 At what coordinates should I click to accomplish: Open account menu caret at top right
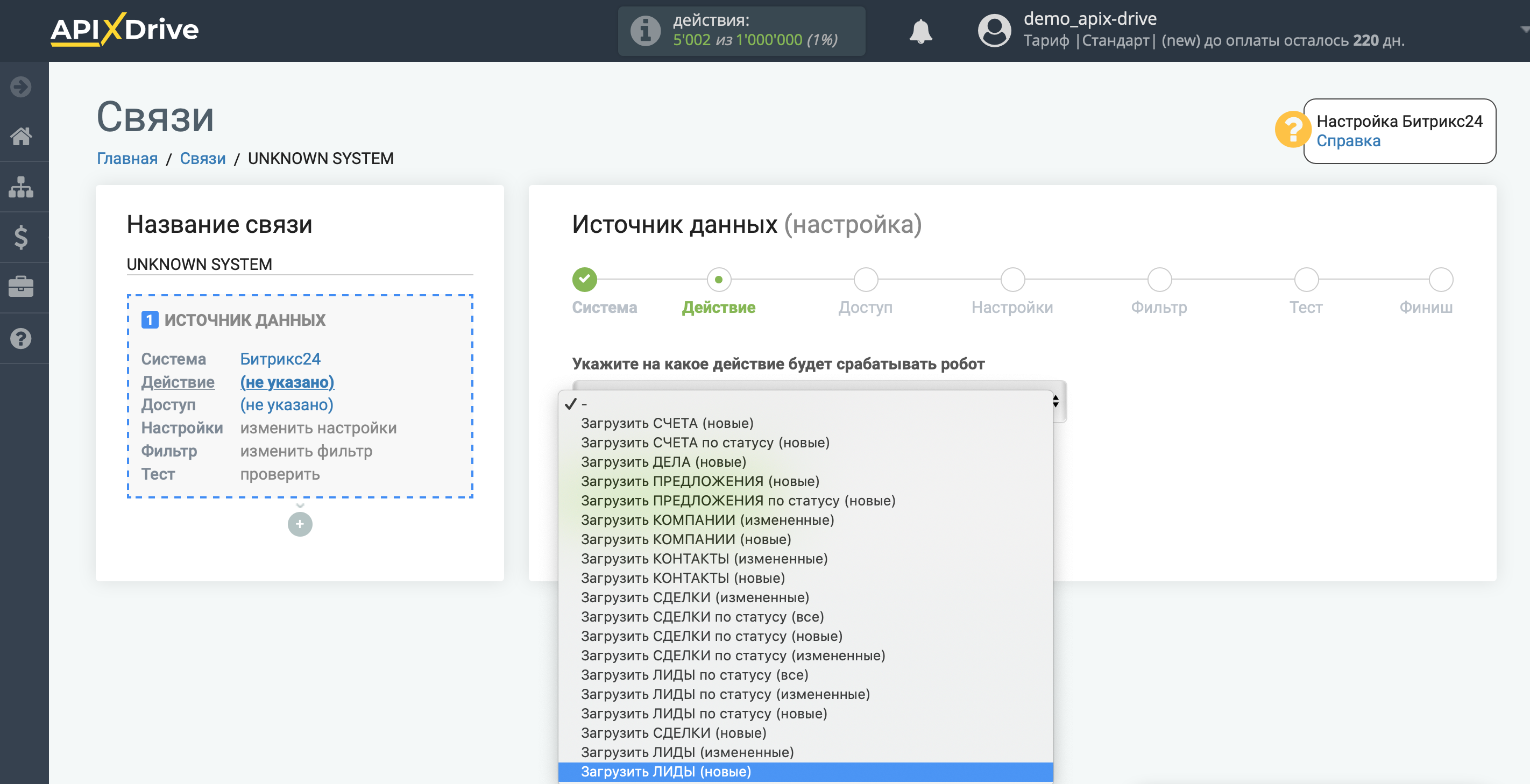coord(1524,29)
